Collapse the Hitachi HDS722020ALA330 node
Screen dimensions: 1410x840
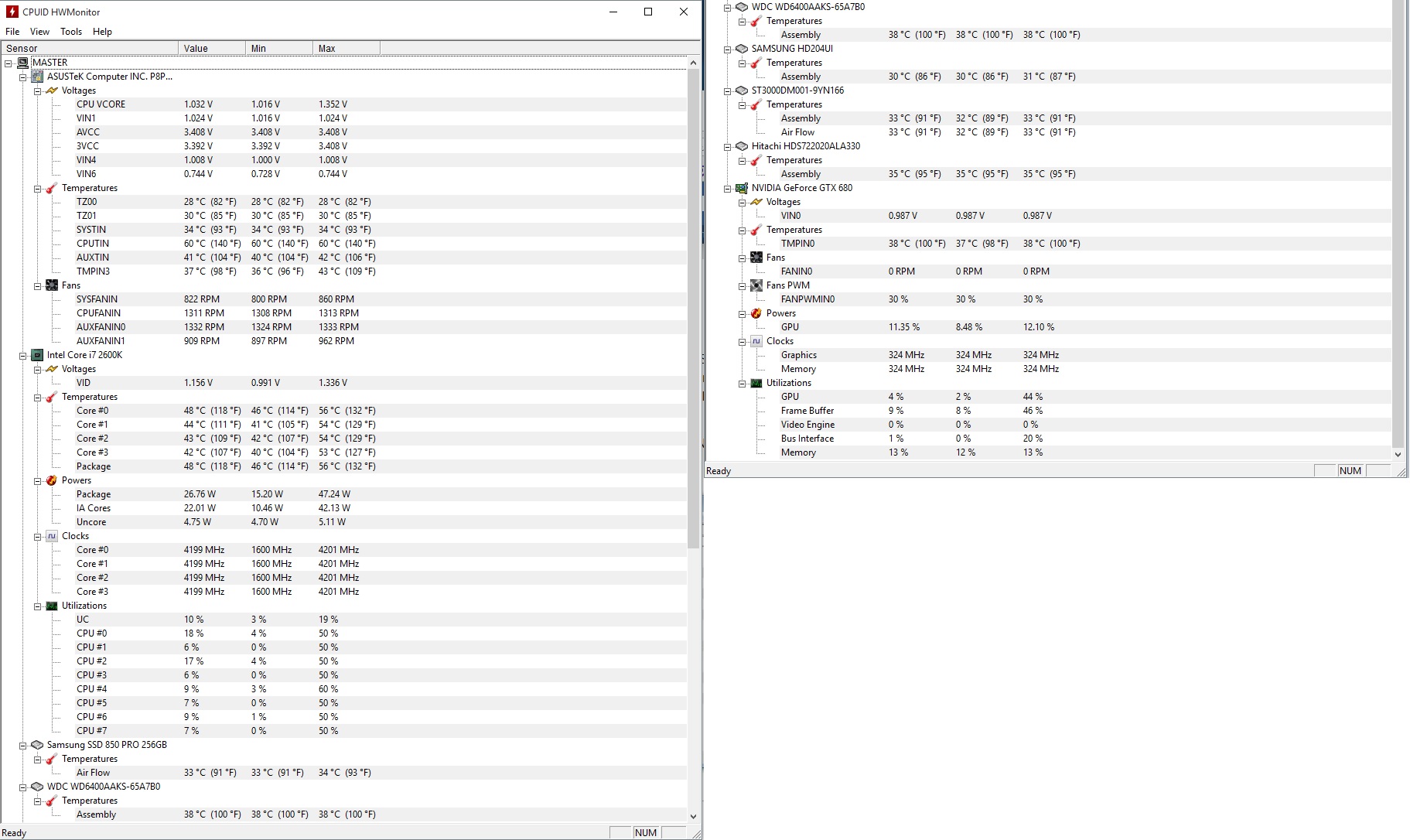tap(727, 146)
